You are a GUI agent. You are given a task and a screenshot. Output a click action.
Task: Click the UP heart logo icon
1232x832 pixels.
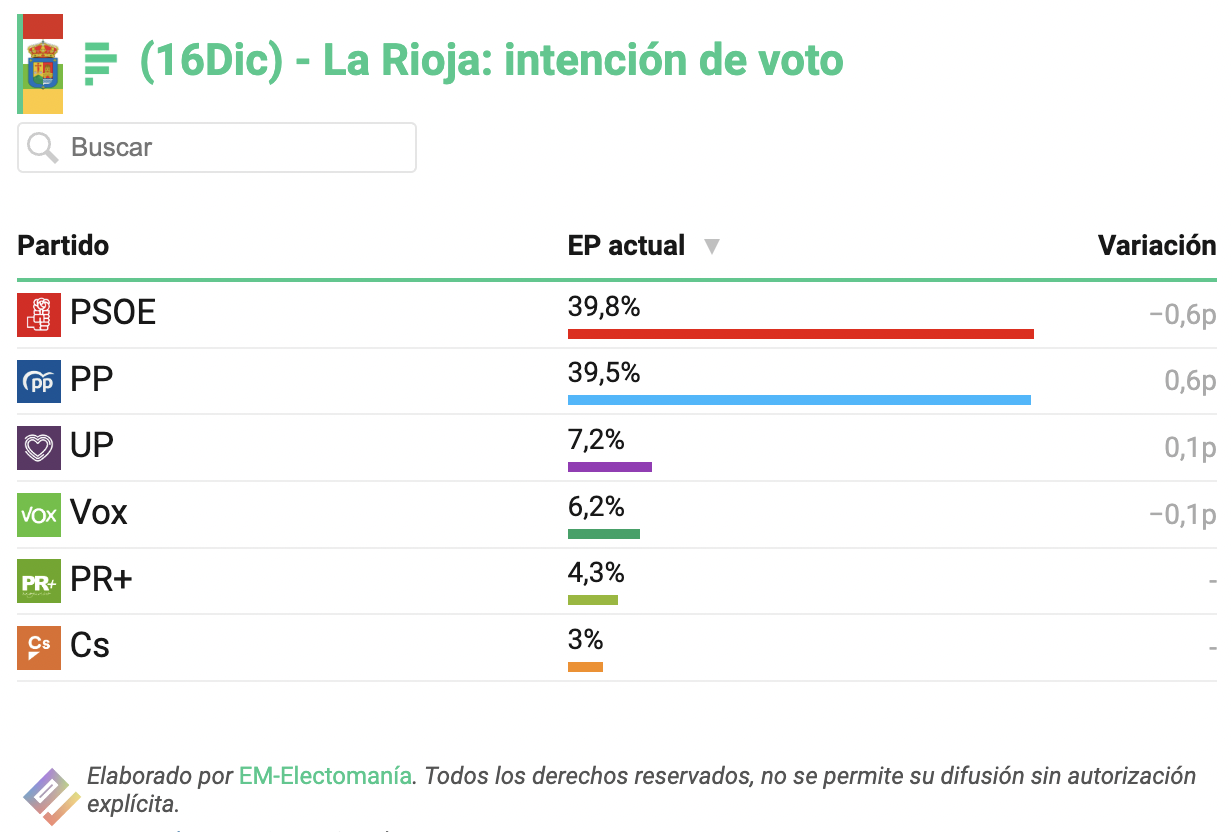(x=39, y=448)
